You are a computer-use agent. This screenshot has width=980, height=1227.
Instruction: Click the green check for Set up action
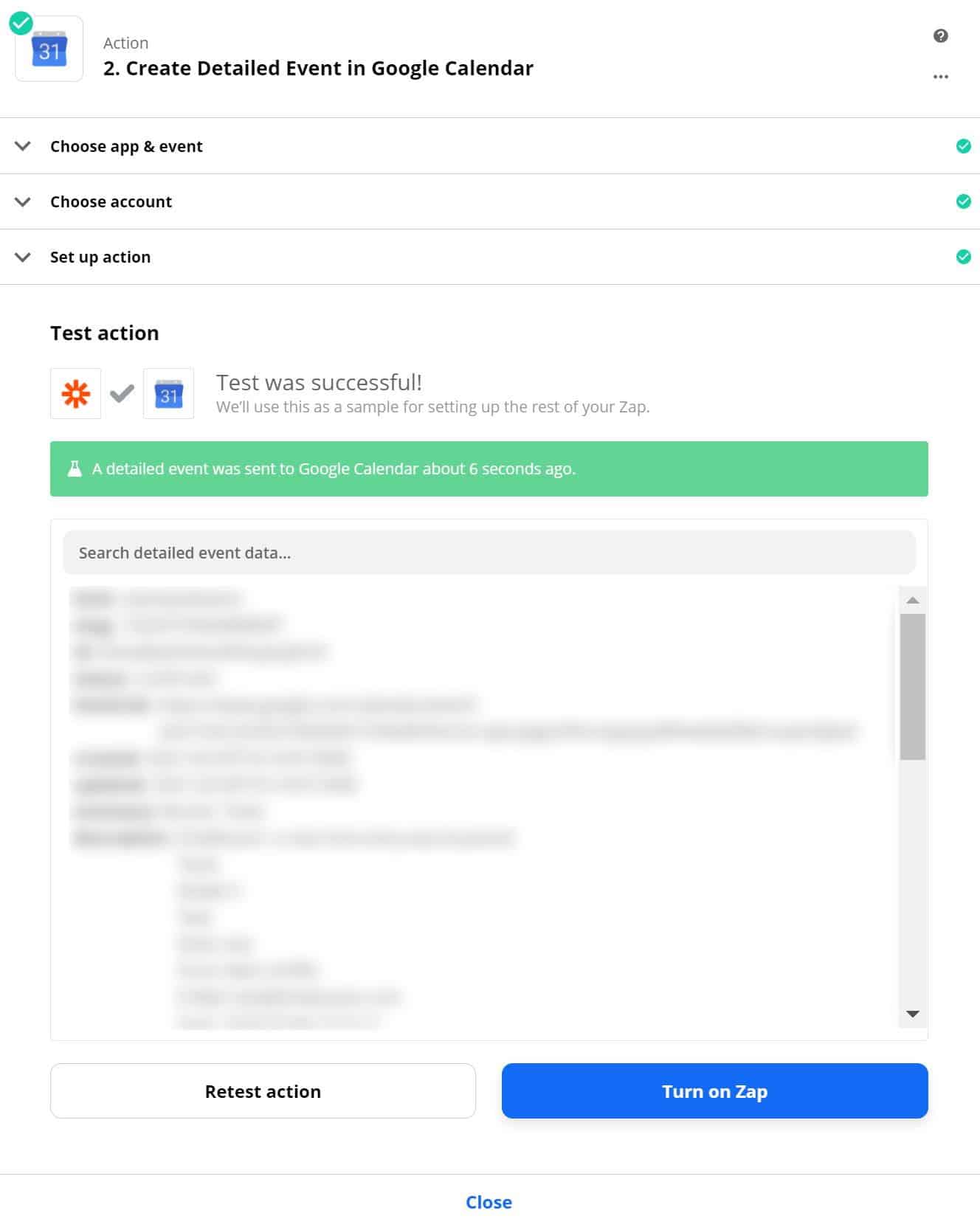click(x=963, y=257)
